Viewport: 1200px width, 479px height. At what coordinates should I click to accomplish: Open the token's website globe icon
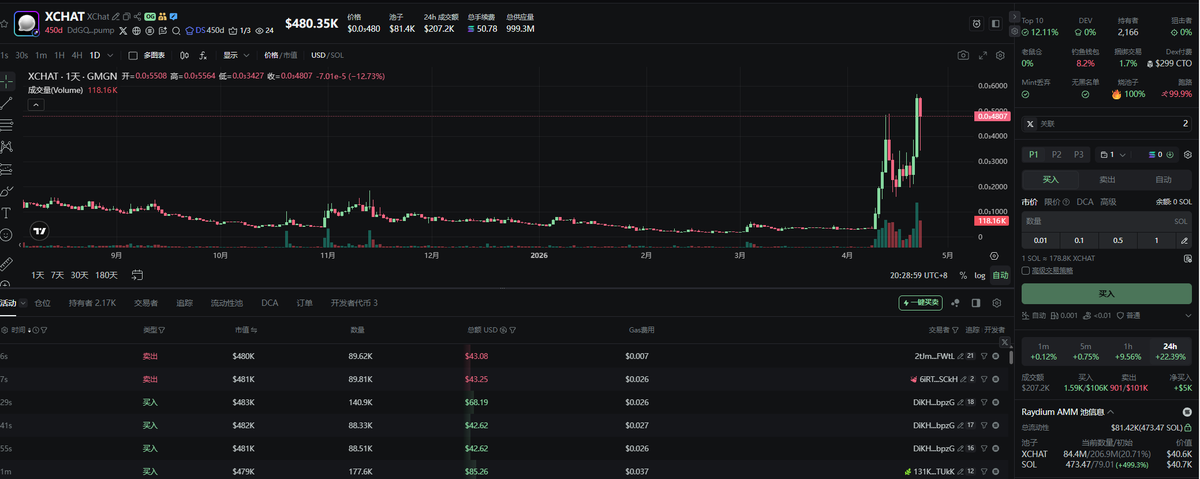[136, 31]
